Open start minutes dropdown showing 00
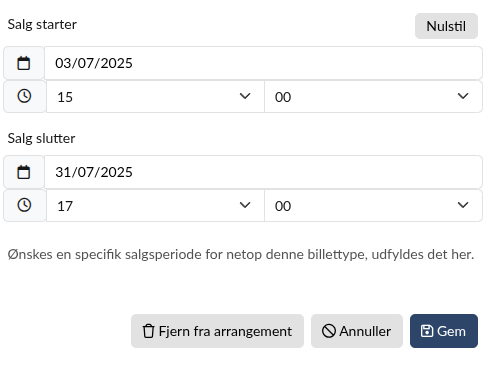 [373, 97]
